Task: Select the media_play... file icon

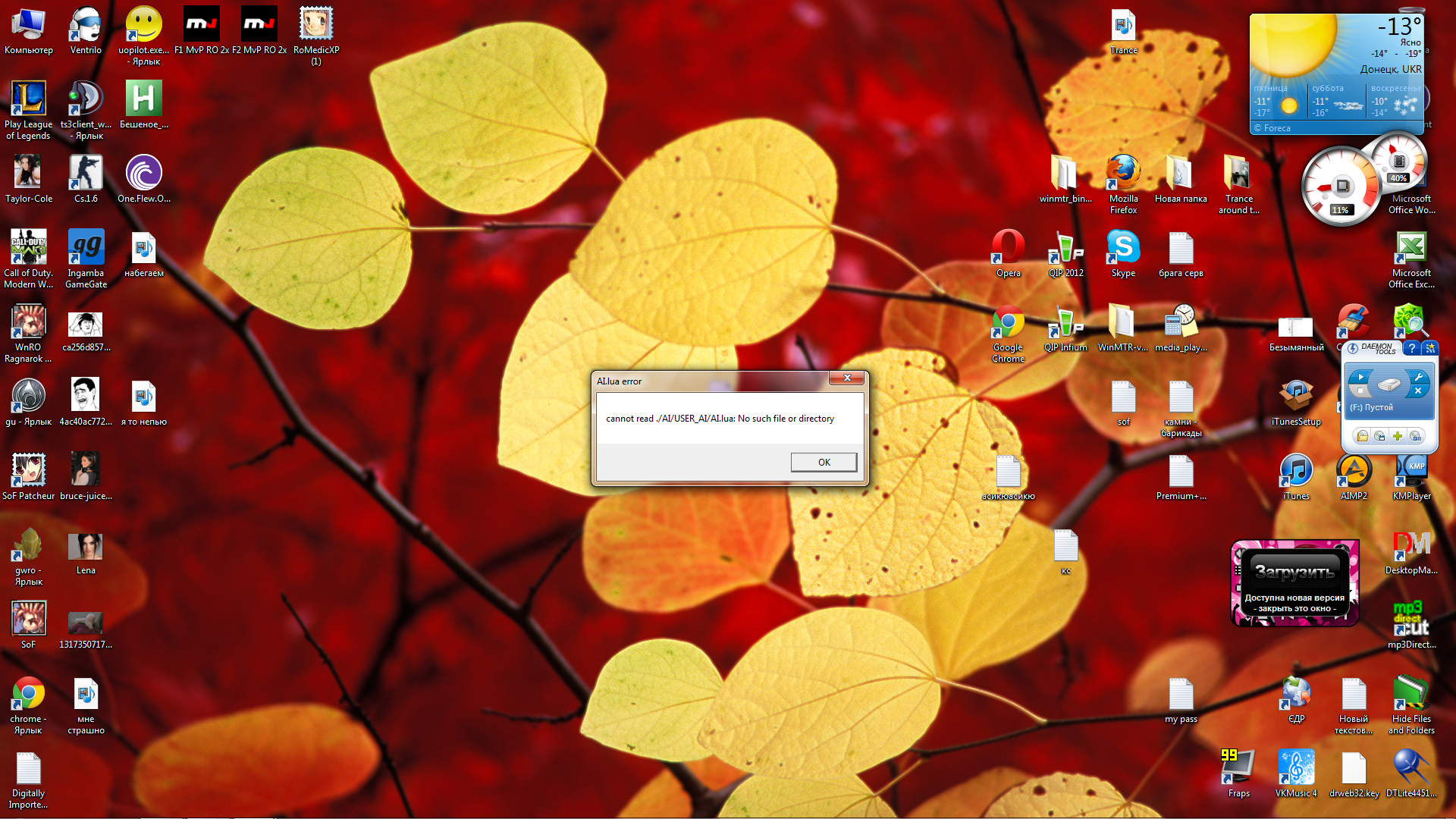Action: (x=1181, y=328)
